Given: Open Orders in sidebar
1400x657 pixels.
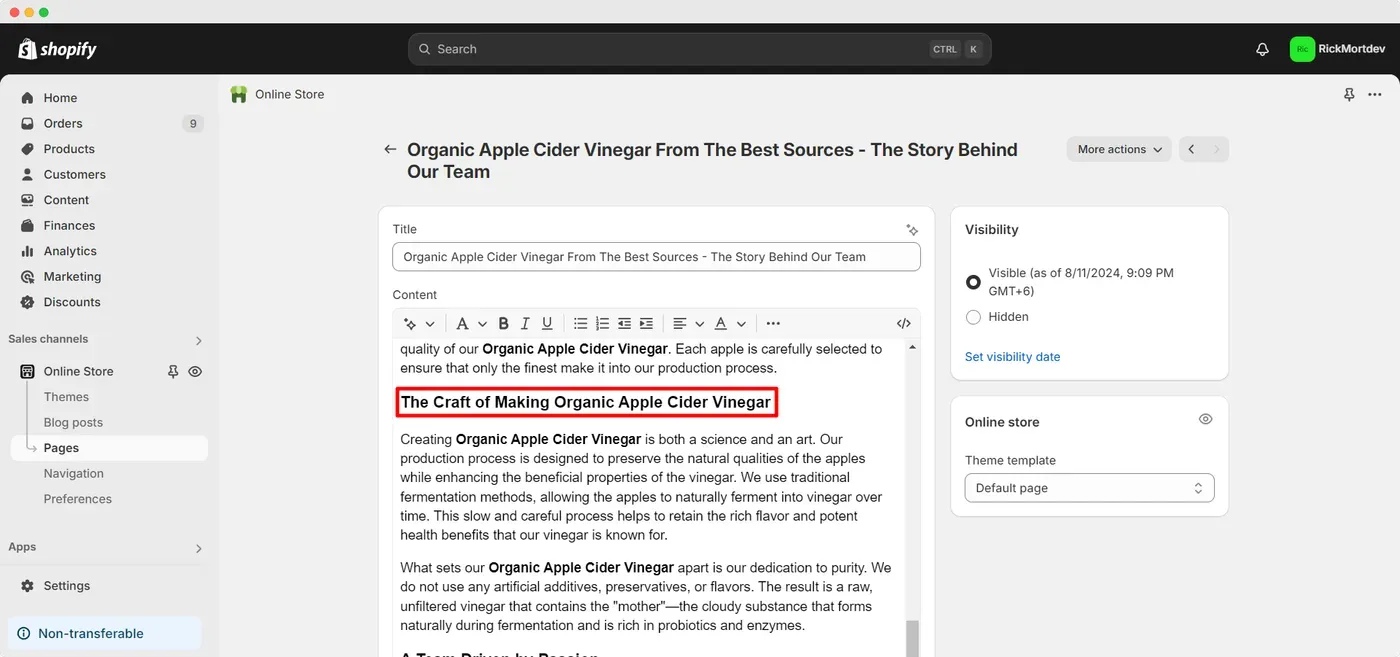Looking at the screenshot, I should (63, 123).
